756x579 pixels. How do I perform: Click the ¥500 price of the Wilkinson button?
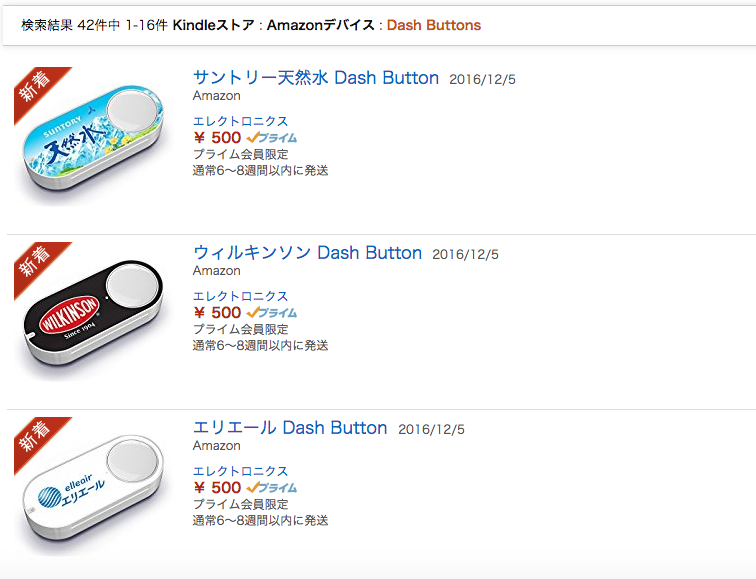[217, 313]
